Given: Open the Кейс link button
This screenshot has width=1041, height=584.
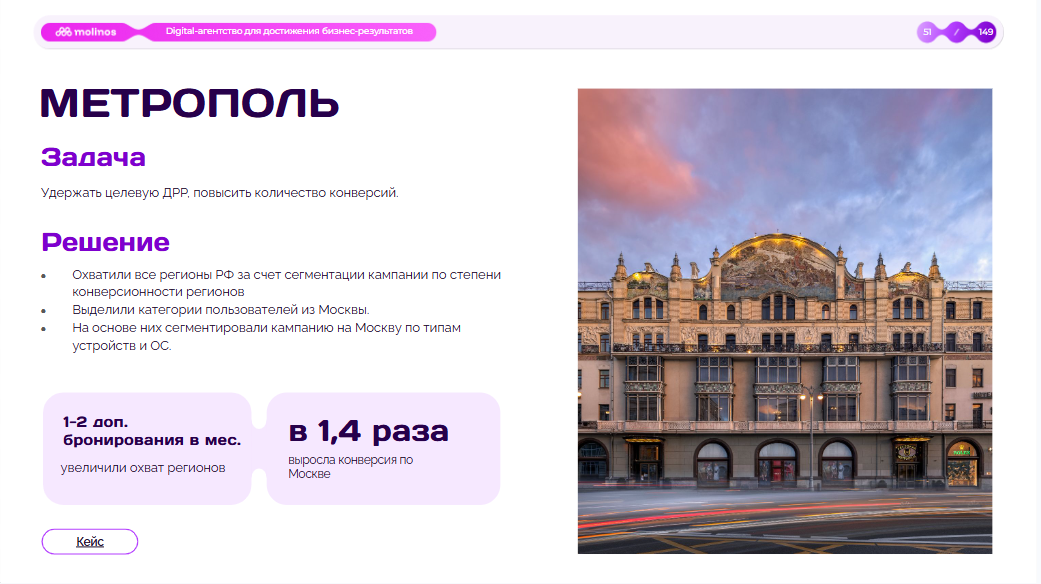Looking at the screenshot, I should click(90, 542).
